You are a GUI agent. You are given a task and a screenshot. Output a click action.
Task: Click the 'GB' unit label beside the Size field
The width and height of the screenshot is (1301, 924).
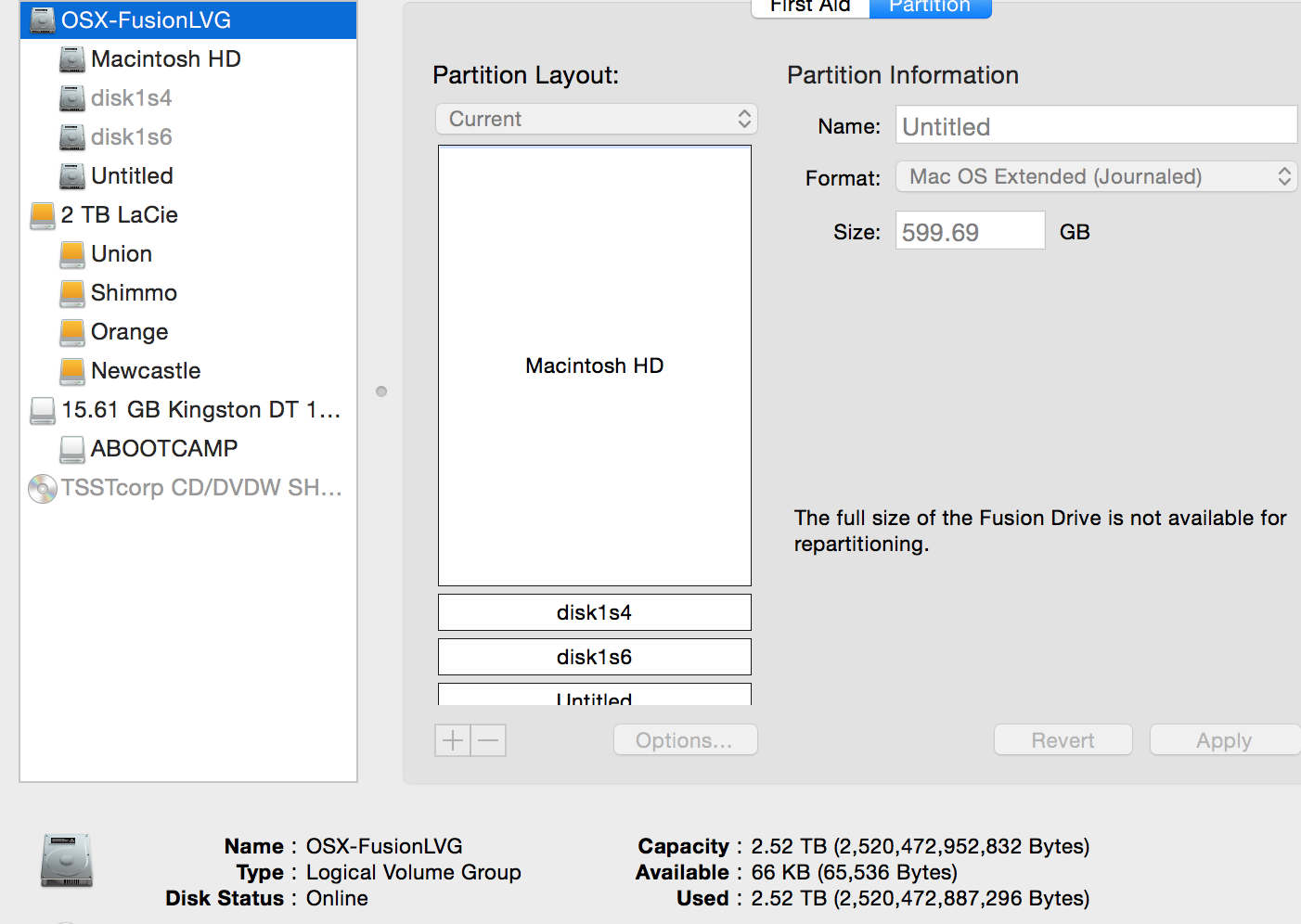point(1075,232)
